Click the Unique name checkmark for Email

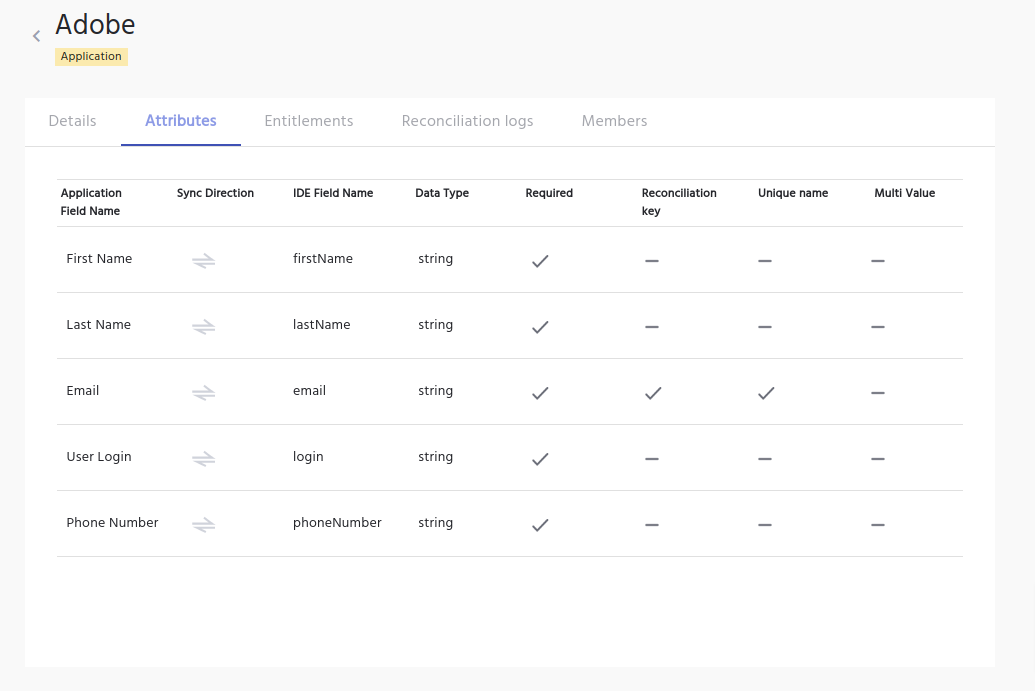[766, 393]
